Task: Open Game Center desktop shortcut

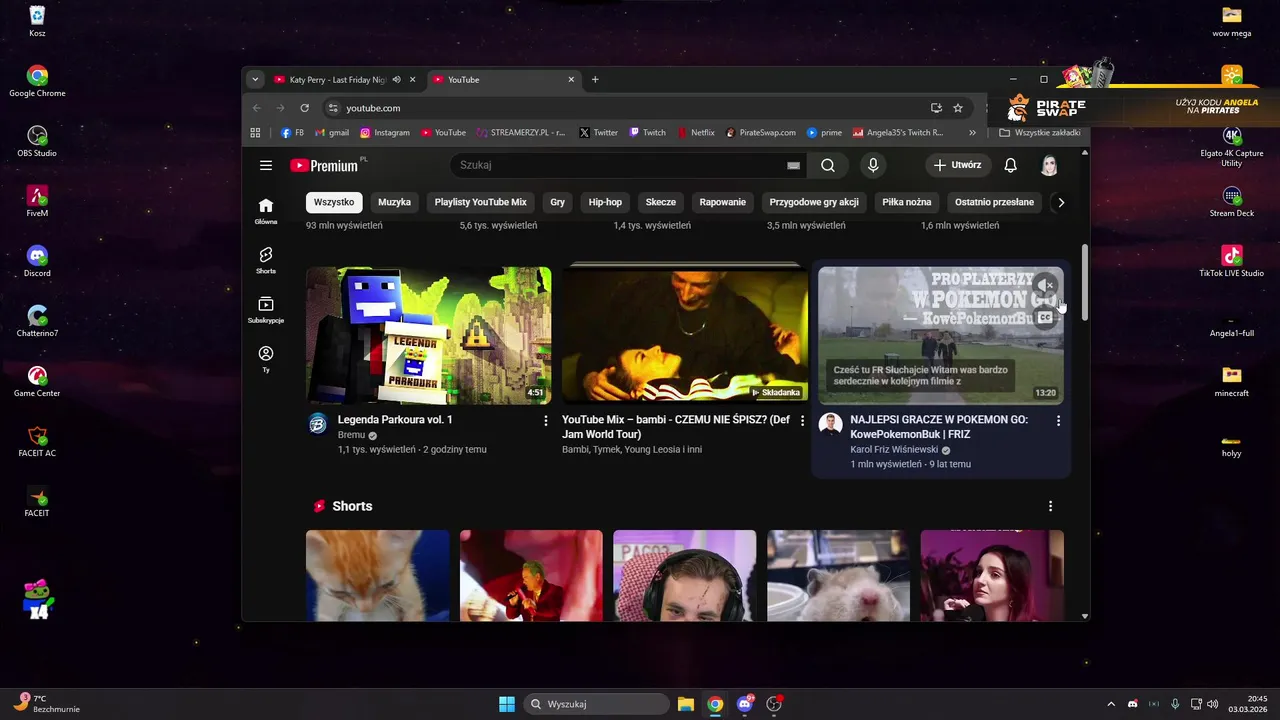Action: point(37,380)
